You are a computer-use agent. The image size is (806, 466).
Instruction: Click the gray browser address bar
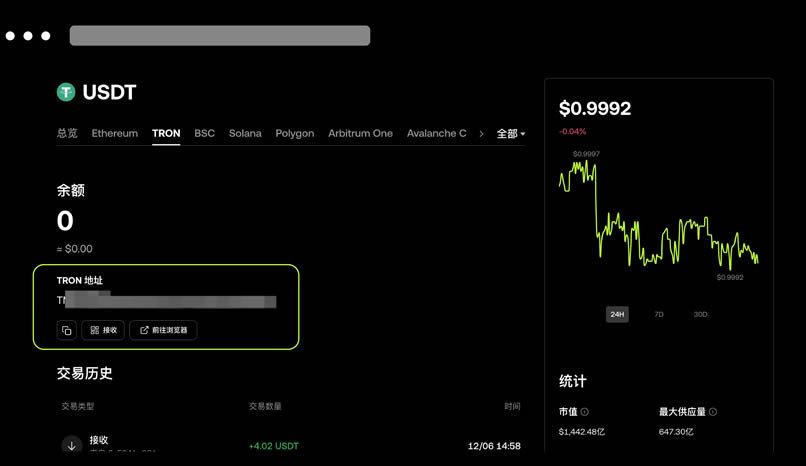pos(220,36)
